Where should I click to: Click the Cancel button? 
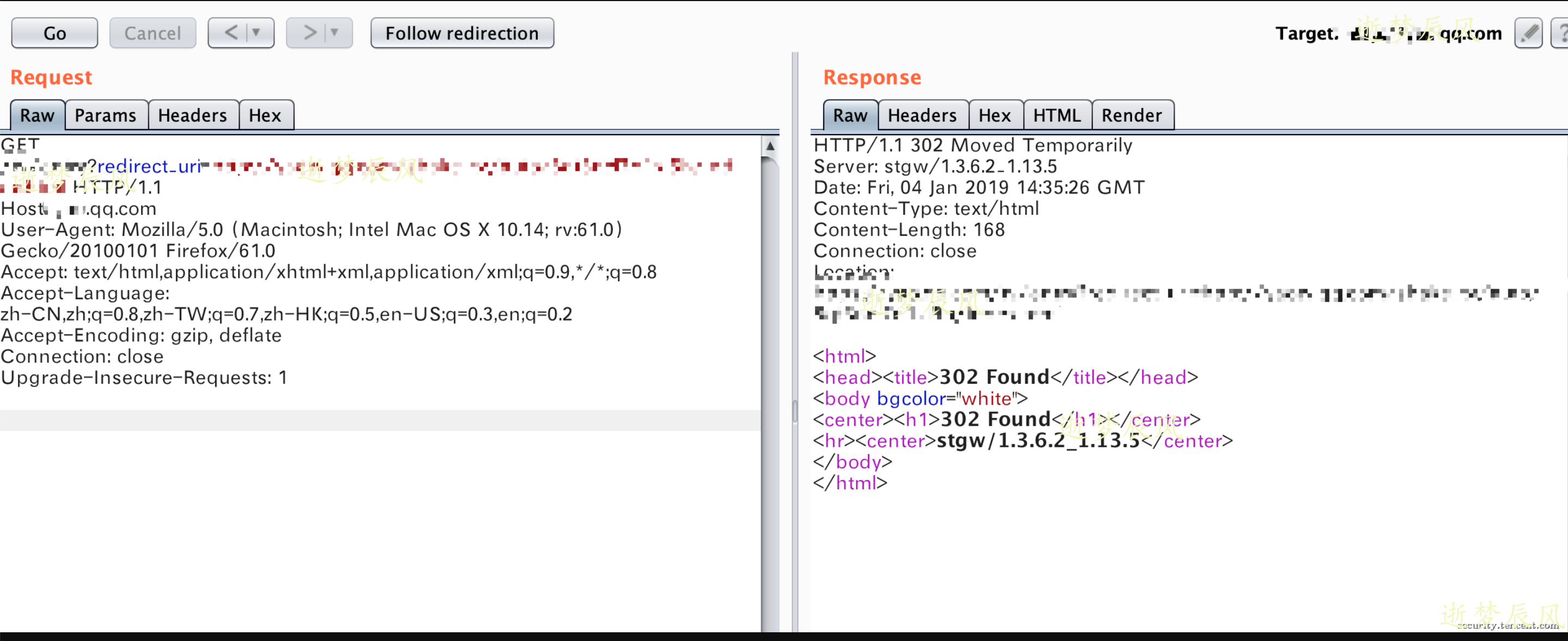tap(152, 33)
